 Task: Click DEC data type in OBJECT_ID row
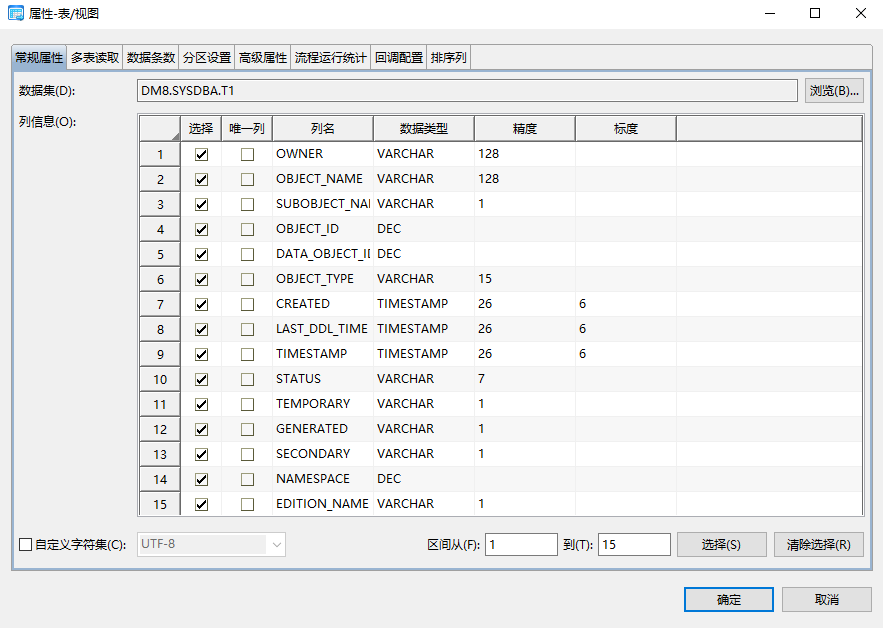coord(423,229)
